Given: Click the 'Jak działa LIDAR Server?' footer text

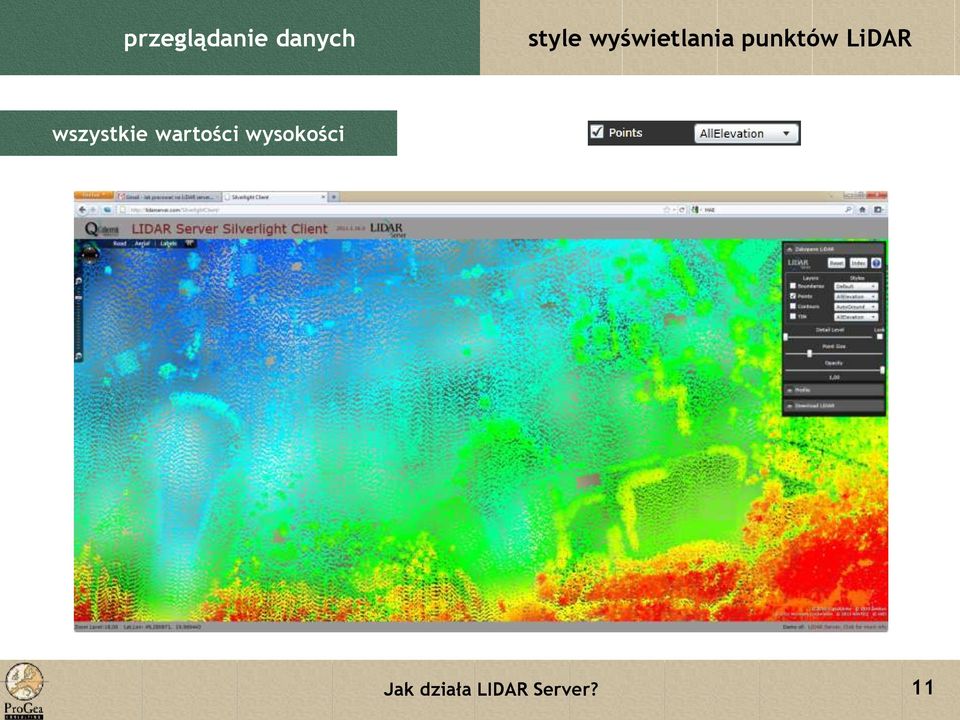Looking at the screenshot, I should coord(490,689).
